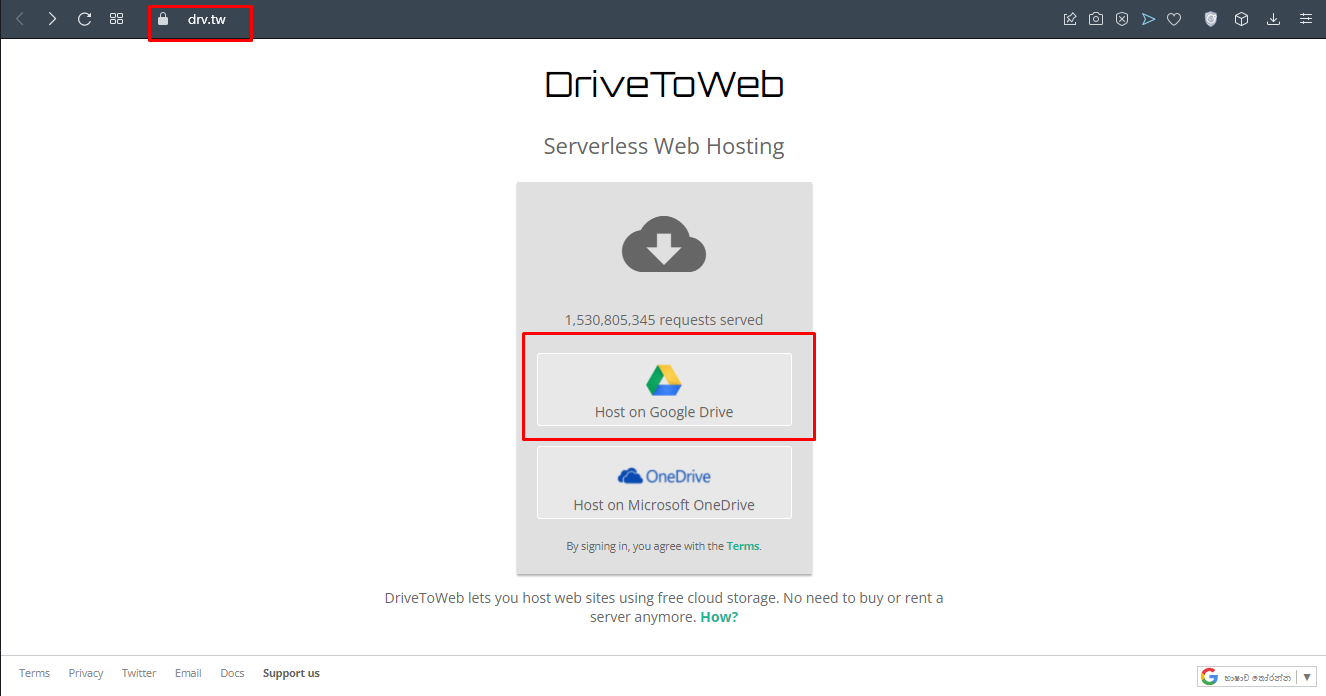Open easy setup sliders icon
1326x696 pixels.
1305,19
